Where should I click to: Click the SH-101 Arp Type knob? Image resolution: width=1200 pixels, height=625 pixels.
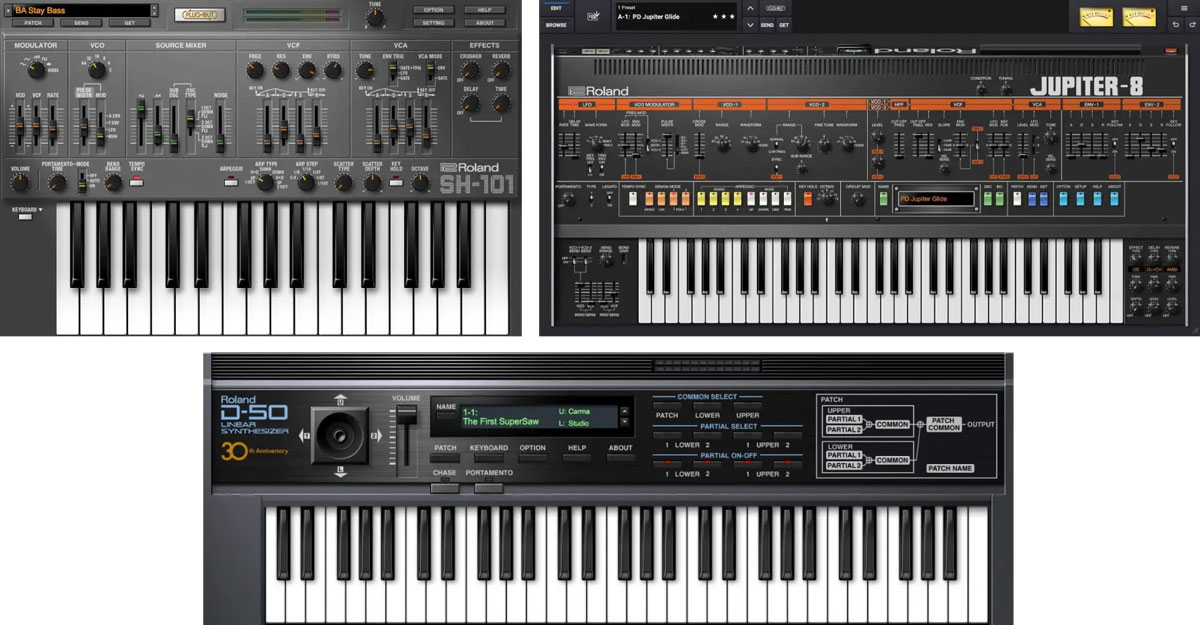[x=267, y=182]
